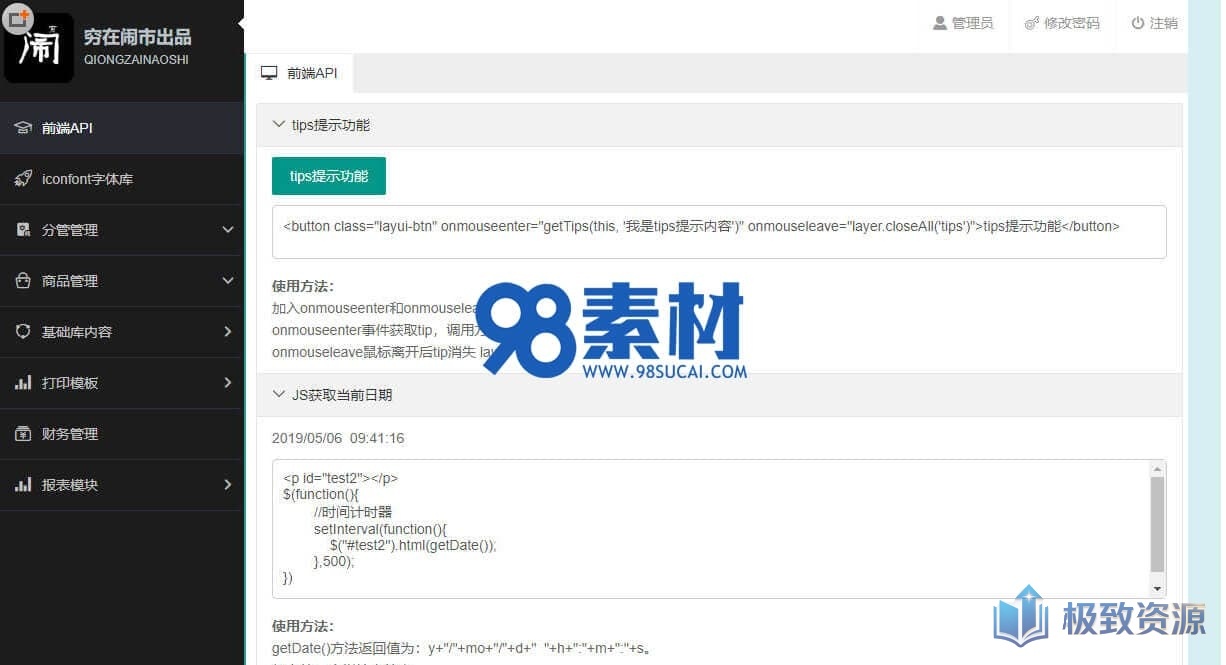
Task: Collapse the JS获取当前日期 section chevron
Action: pos(279,395)
